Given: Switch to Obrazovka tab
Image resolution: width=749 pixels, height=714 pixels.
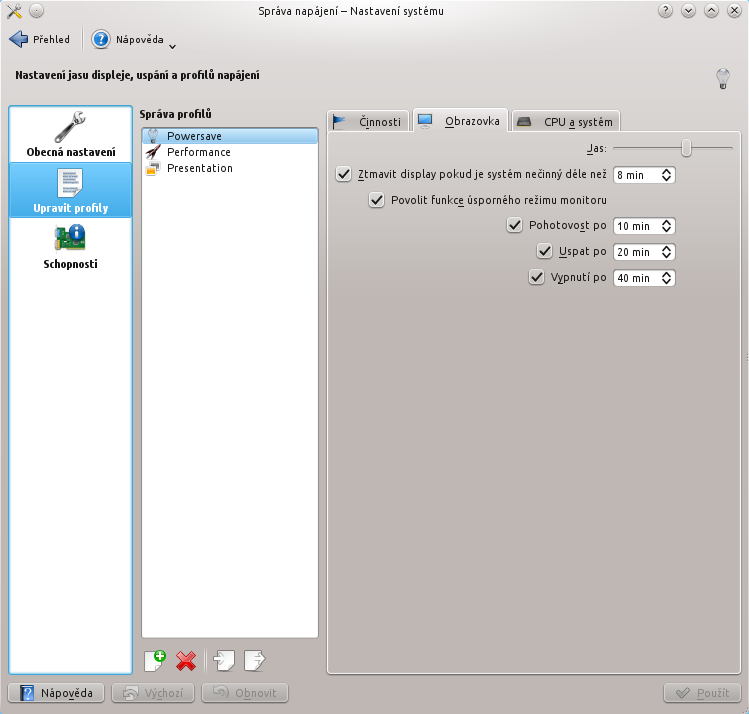Looking at the screenshot, I should tap(460, 120).
